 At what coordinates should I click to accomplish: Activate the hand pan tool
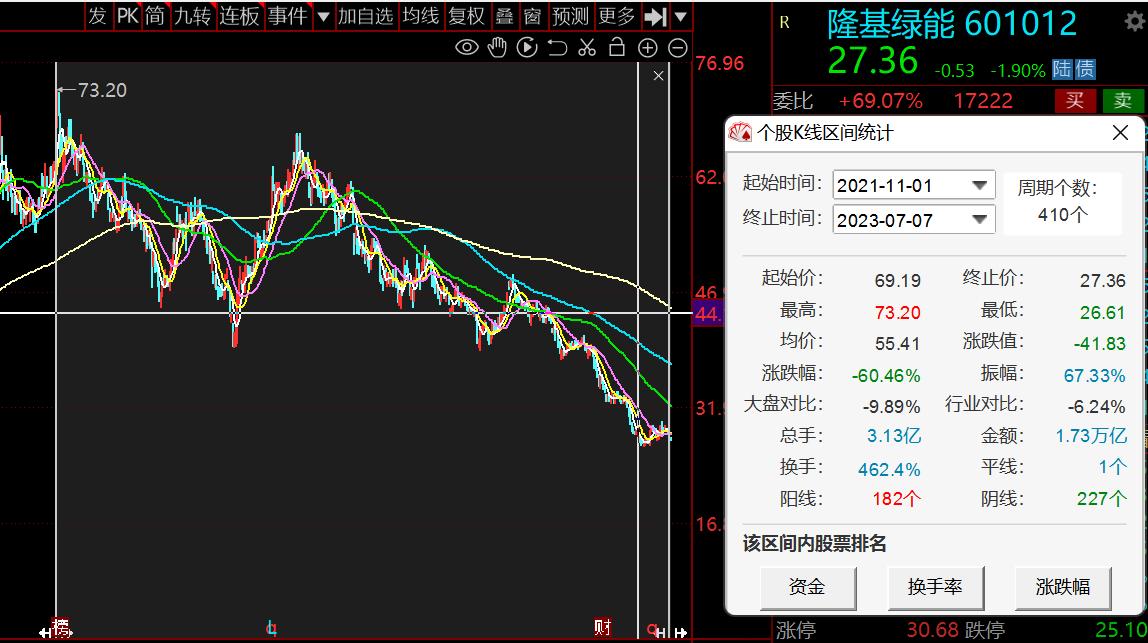pos(497,46)
